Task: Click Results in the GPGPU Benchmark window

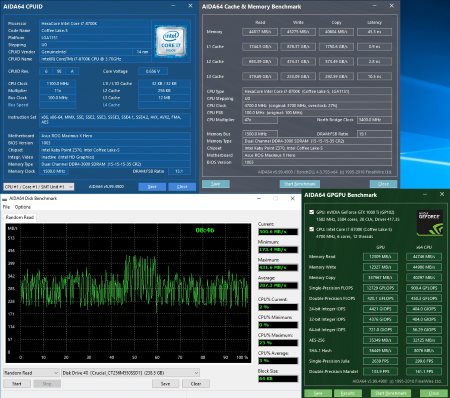Action: pos(348,393)
